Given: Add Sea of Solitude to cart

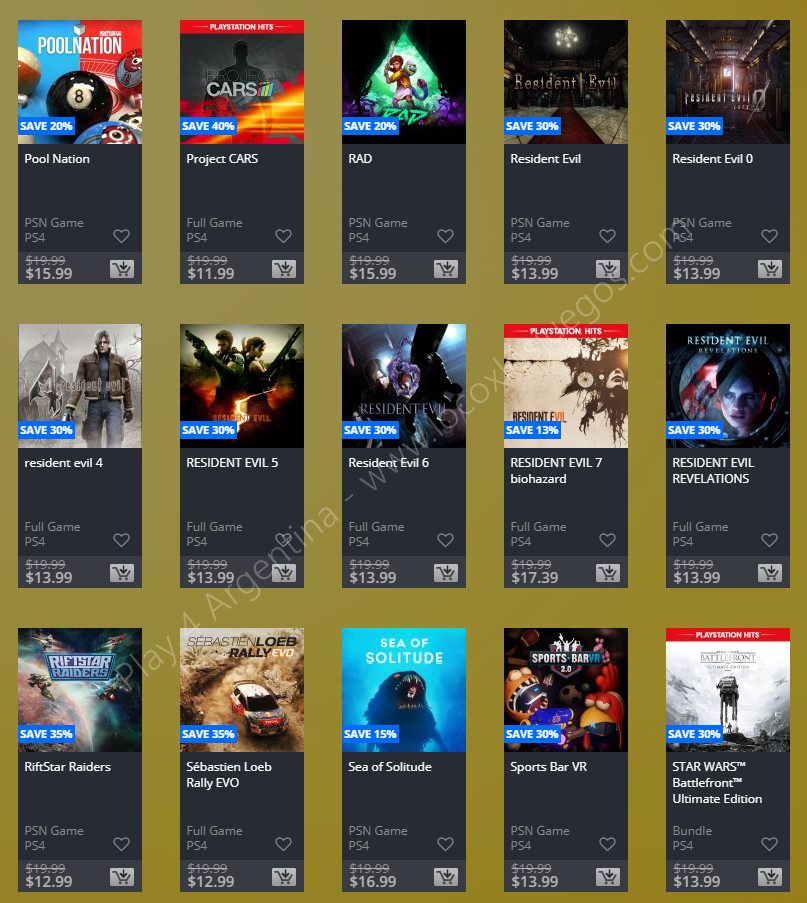Looking at the screenshot, I should click(x=446, y=877).
